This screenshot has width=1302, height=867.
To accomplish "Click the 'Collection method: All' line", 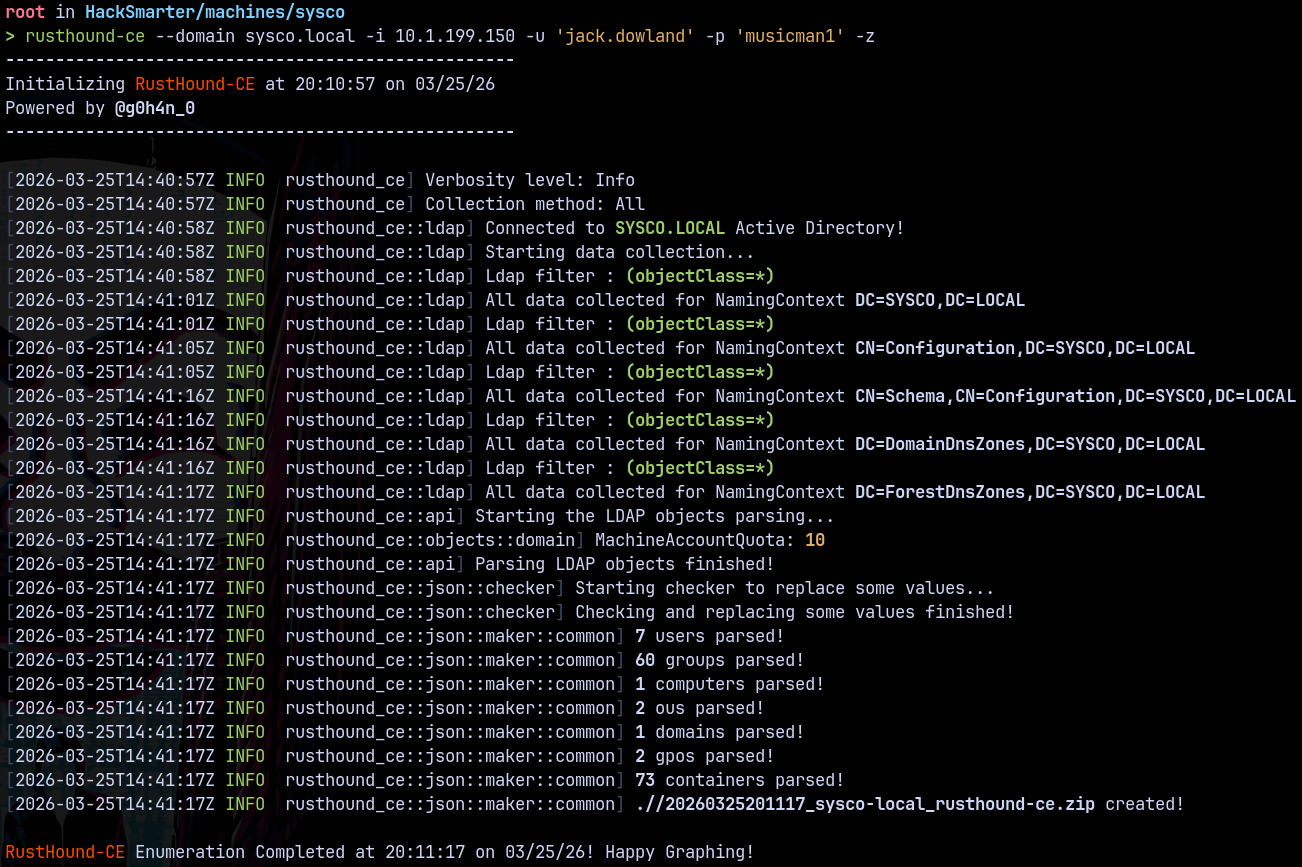I will (534, 204).
